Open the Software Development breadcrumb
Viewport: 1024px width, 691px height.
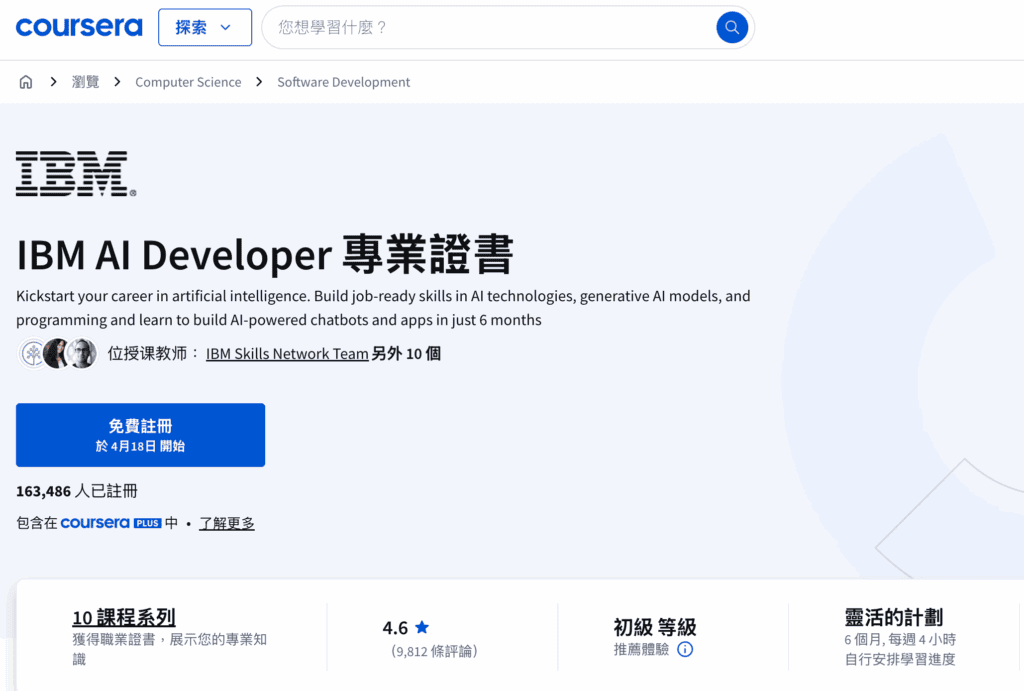point(344,82)
